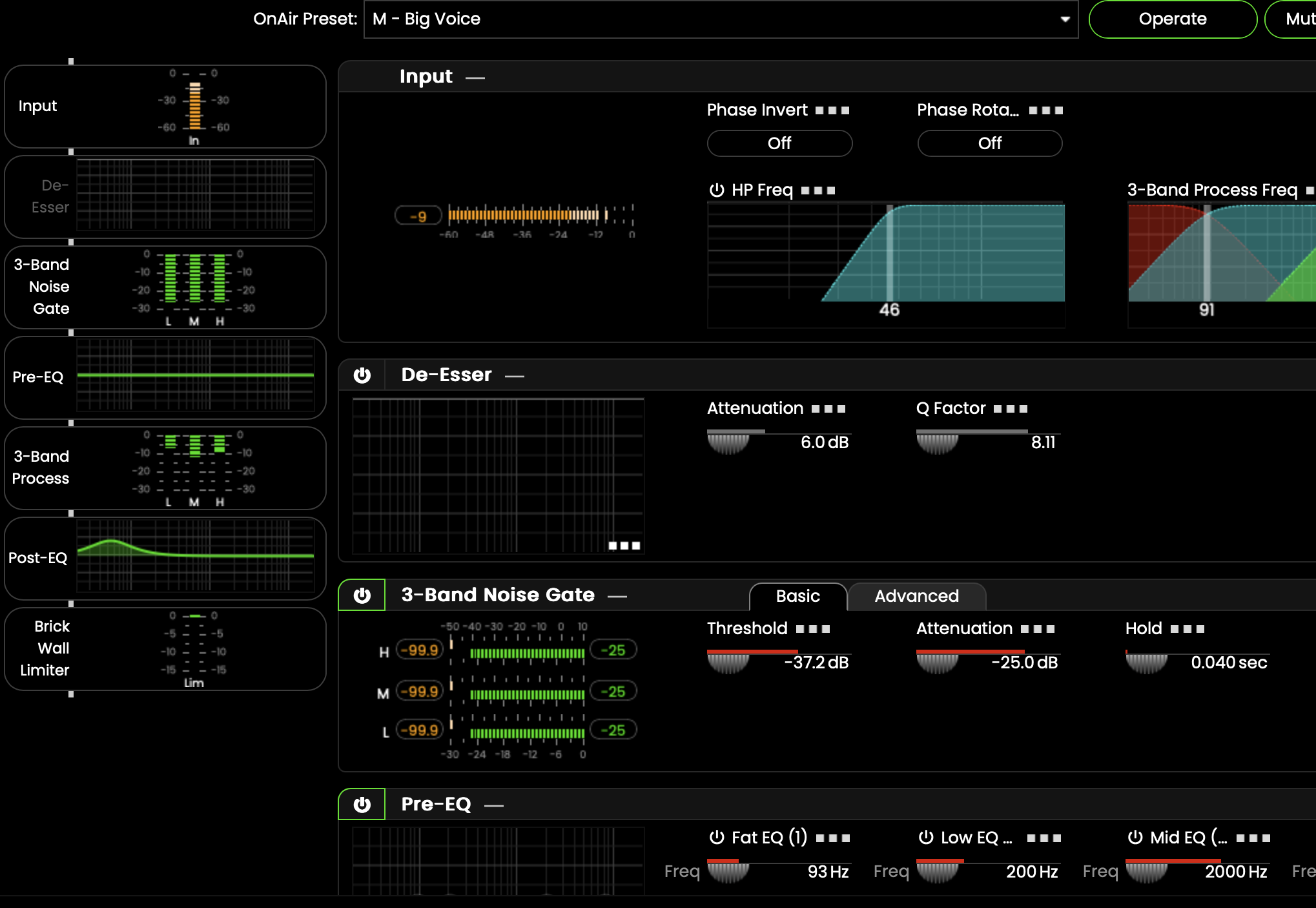1316x908 pixels.
Task: Toggle the Pre-EQ section power icon
Action: 362,805
